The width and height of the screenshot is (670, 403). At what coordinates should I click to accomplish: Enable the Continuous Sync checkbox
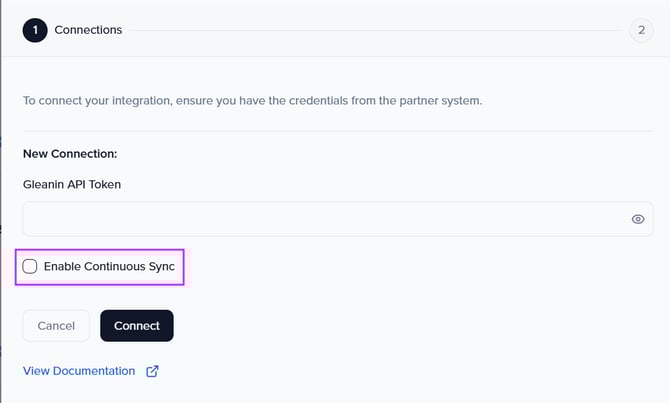30,266
